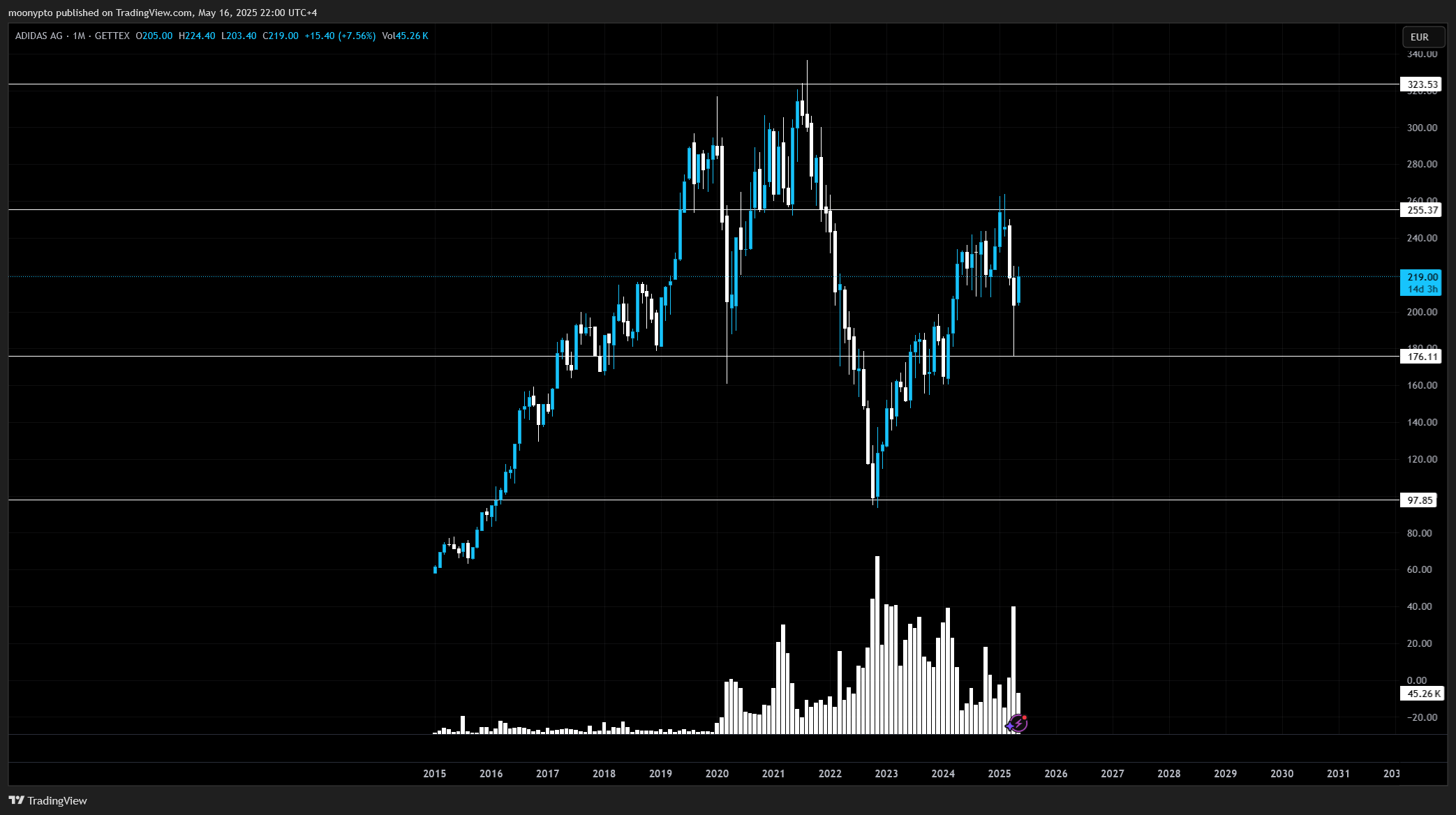Click the low value L203.40 in legend

[x=239, y=36]
